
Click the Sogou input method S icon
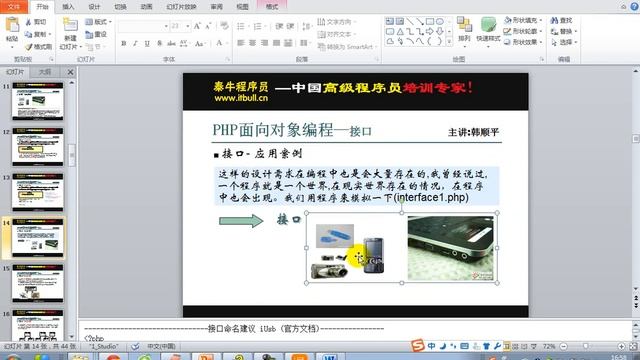(418, 346)
